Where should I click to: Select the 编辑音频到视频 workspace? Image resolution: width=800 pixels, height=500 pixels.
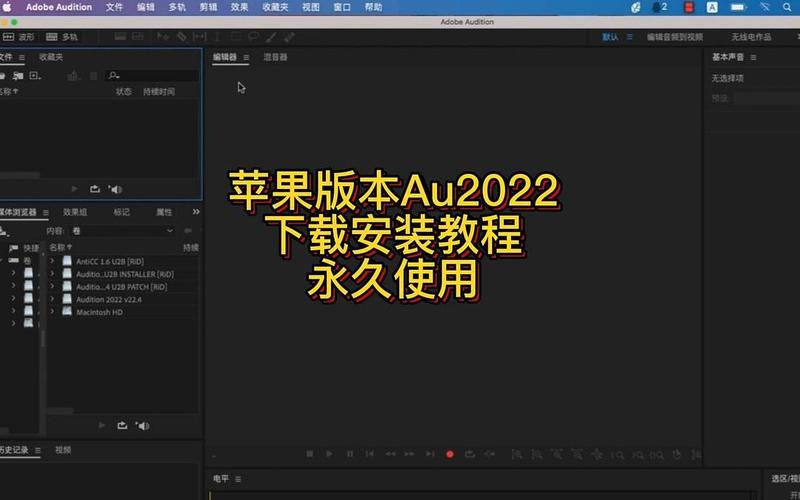(675, 37)
